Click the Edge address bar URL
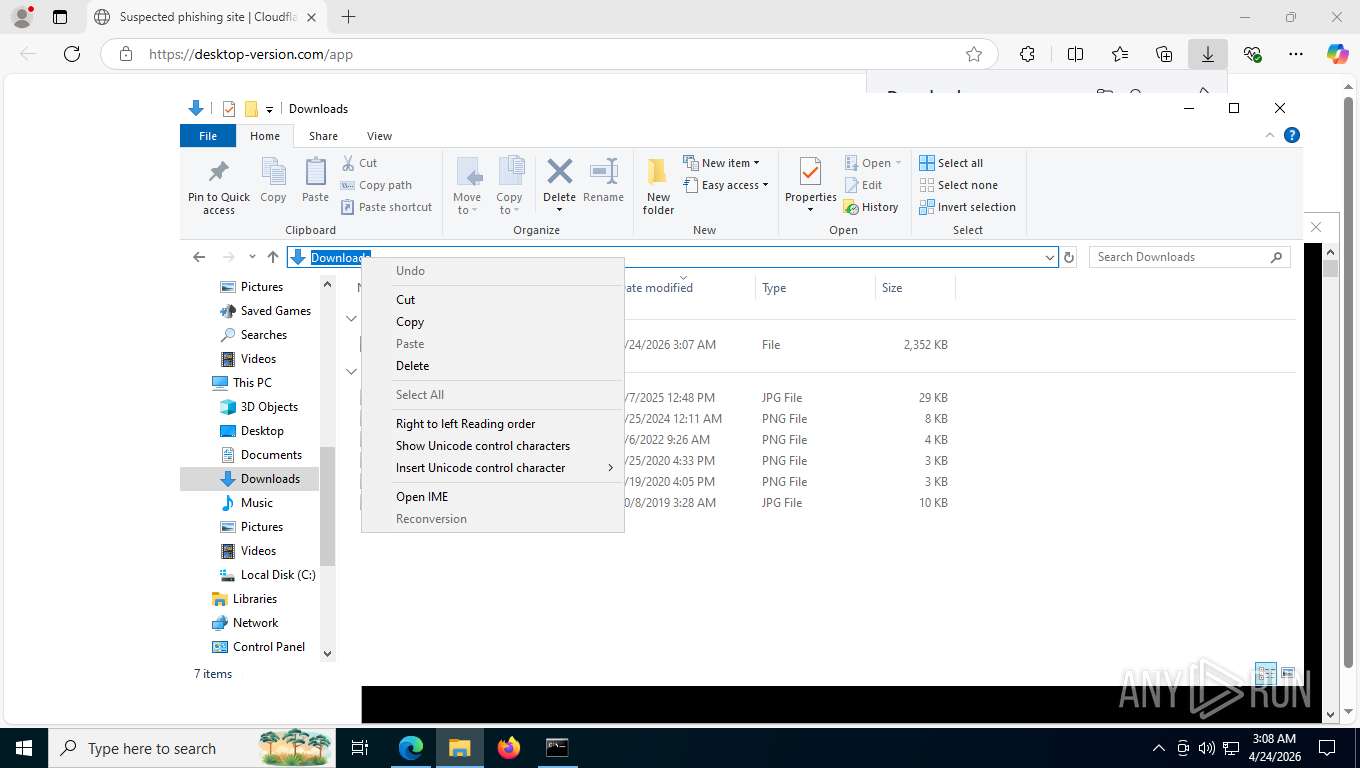This screenshot has width=1360, height=768. pyautogui.click(x=251, y=54)
